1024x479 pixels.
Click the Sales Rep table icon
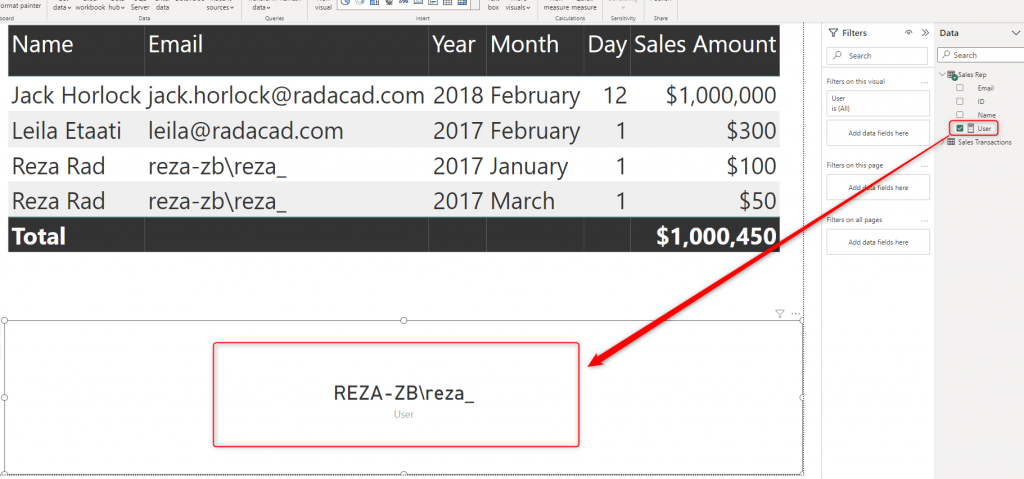(952, 75)
